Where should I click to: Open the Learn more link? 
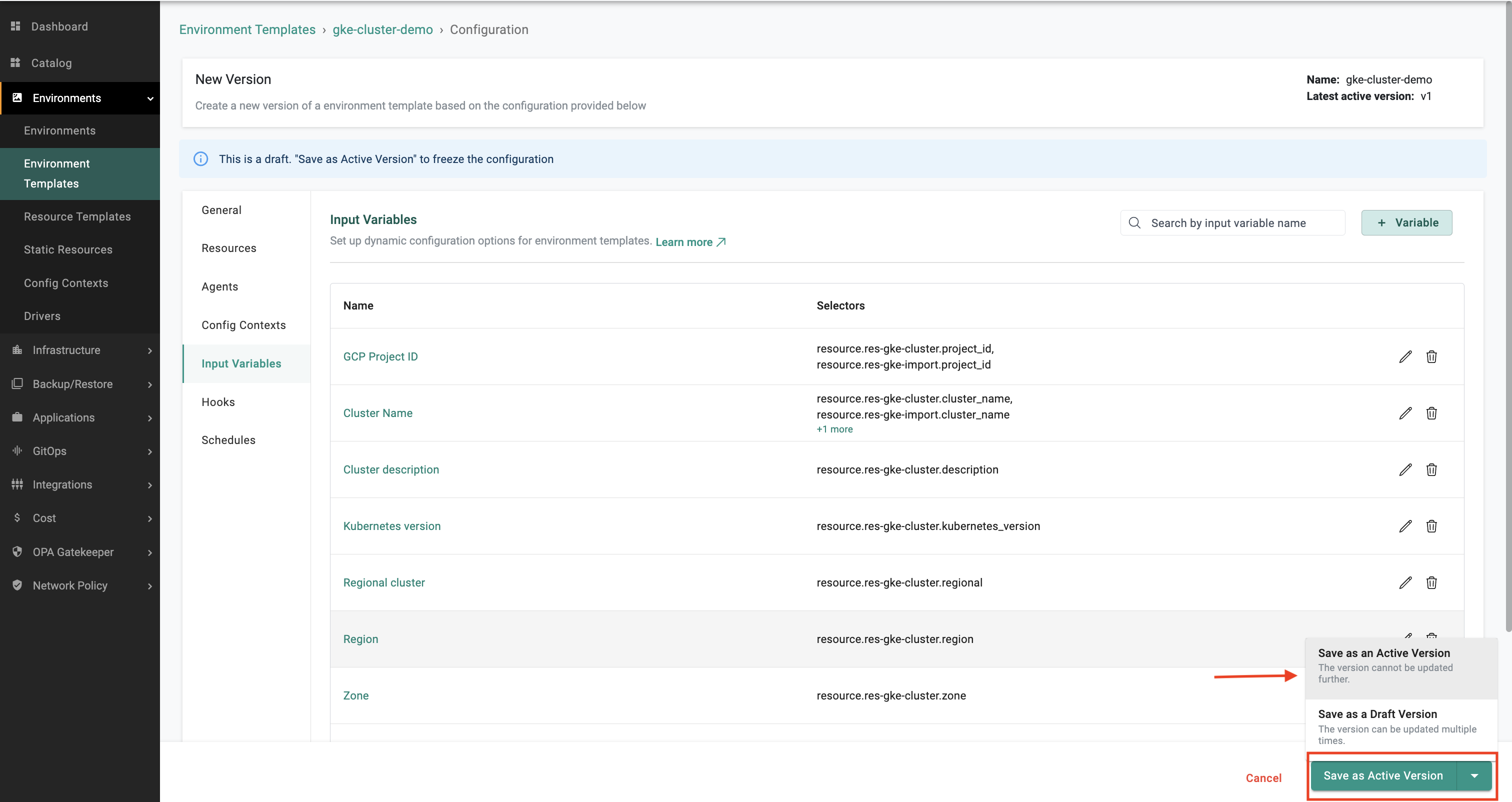point(690,242)
